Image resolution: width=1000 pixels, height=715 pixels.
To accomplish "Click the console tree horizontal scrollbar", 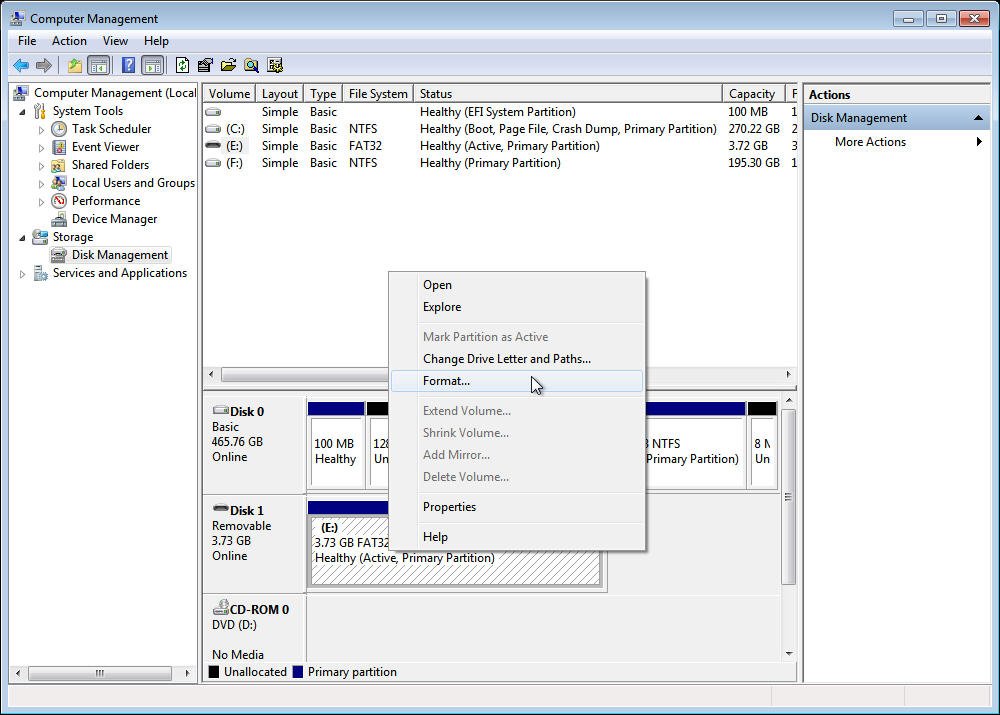I will [100, 673].
